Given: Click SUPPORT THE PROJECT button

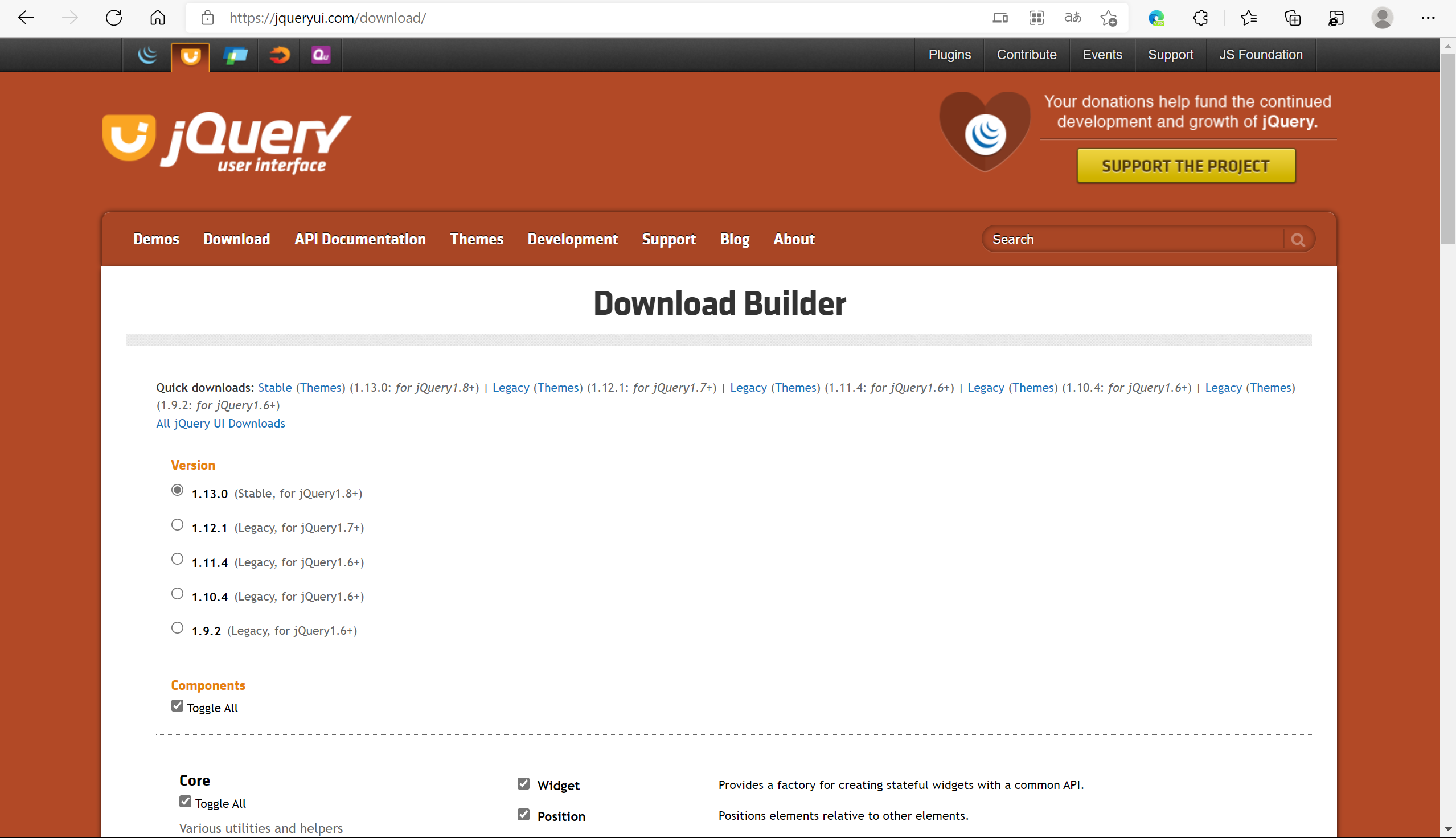Looking at the screenshot, I should click(x=1186, y=166).
